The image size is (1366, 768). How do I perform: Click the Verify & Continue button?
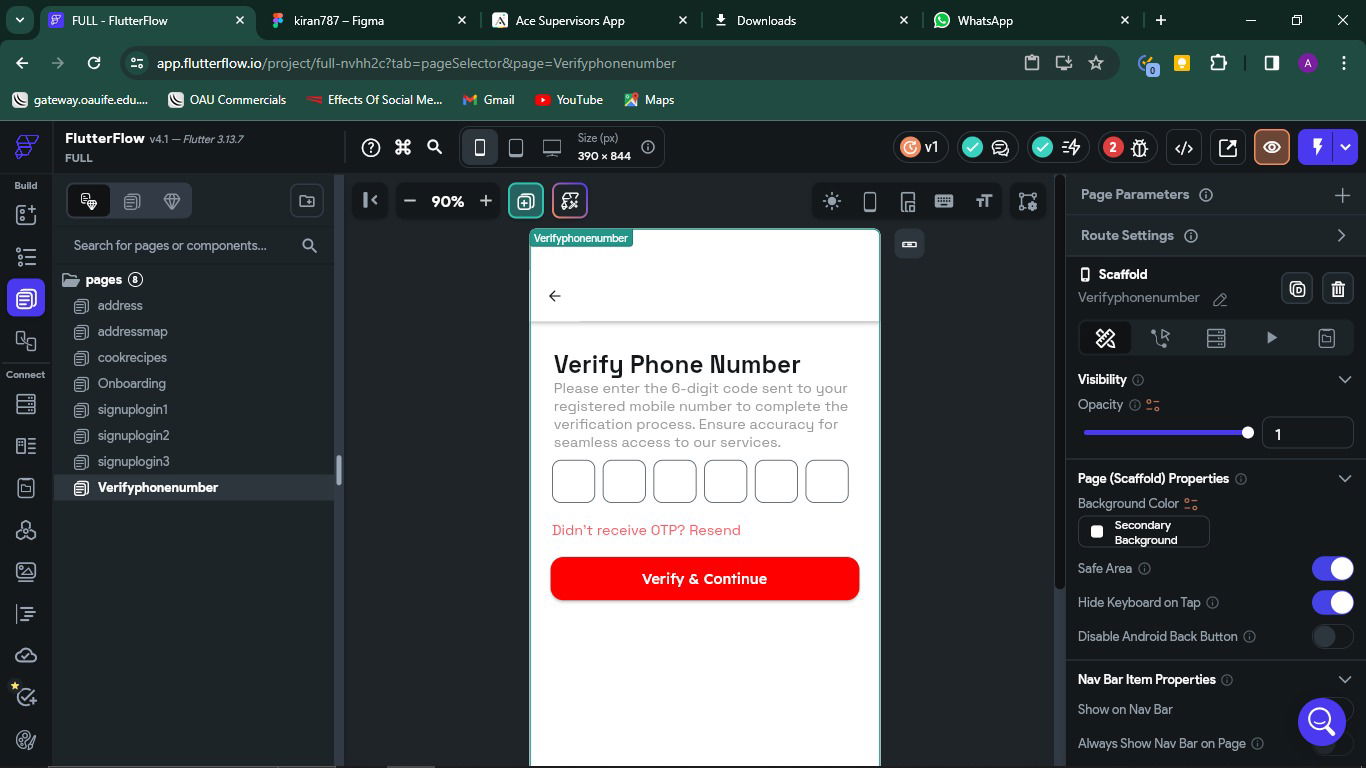point(704,579)
